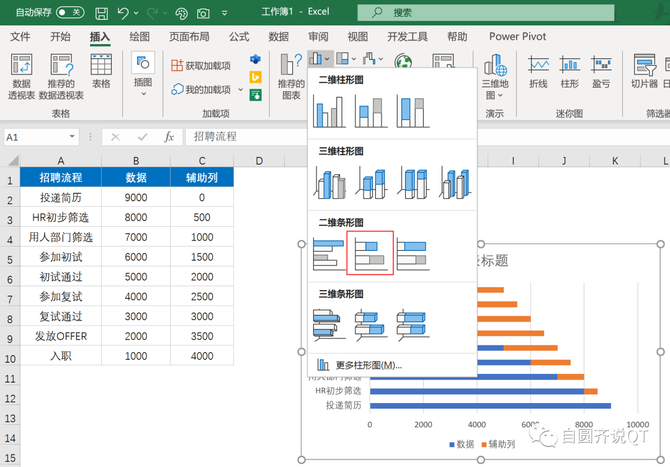
Task: Open the 开发工具 tab
Action: click(408, 37)
